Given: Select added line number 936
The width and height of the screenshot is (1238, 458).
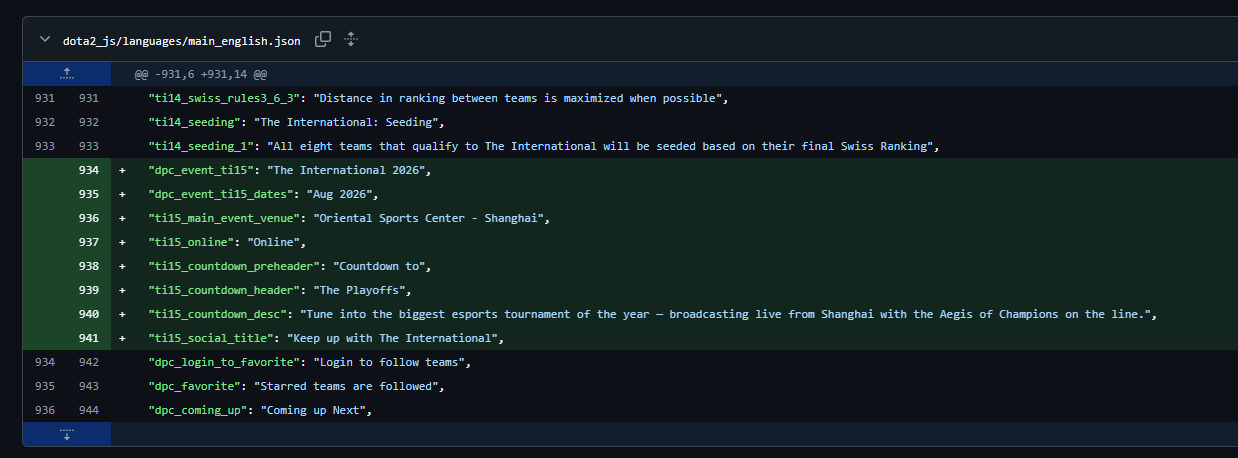Looking at the screenshot, I should pyautogui.click(x=89, y=218).
